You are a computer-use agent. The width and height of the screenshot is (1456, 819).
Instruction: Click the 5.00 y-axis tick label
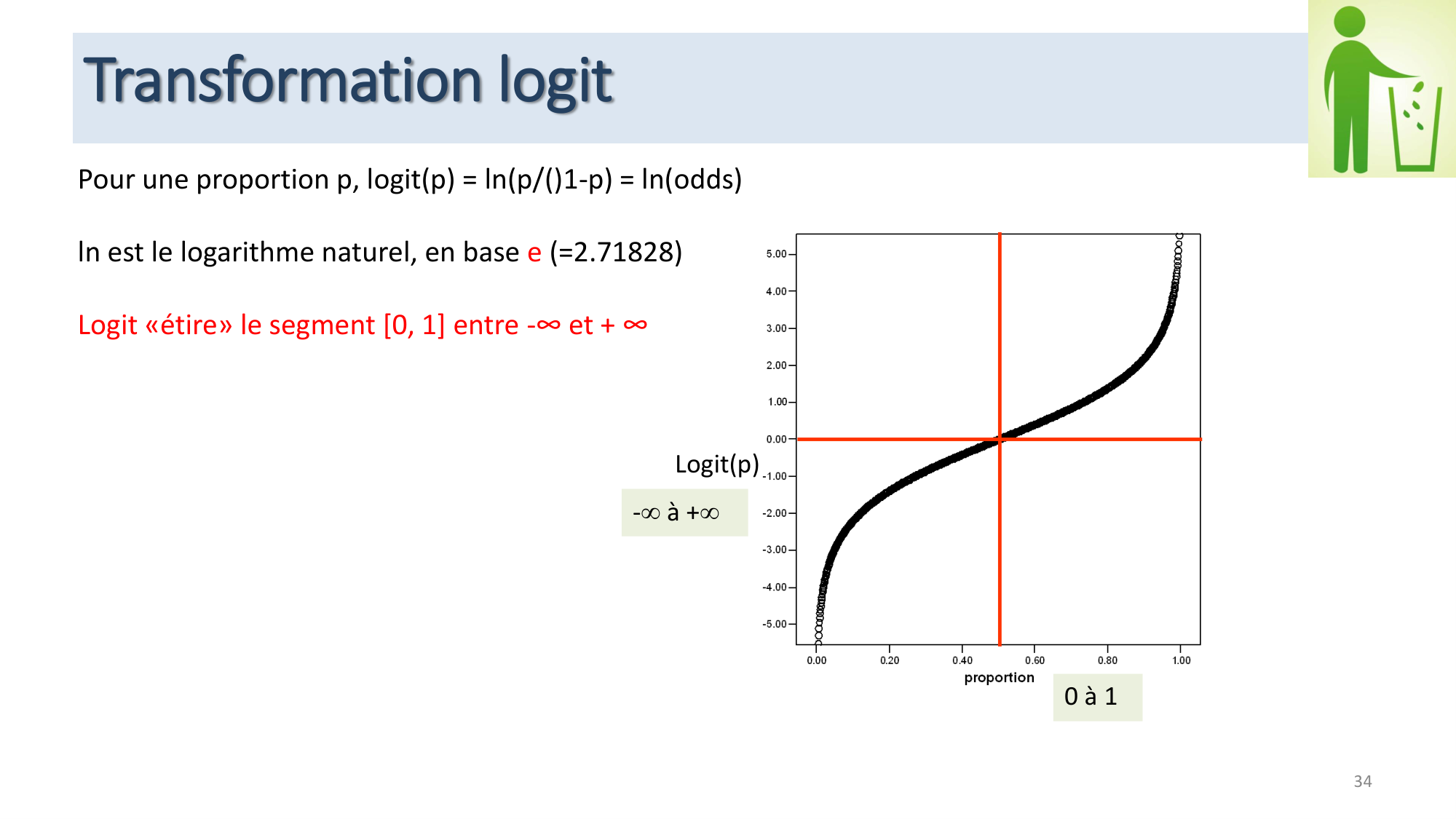(x=776, y=254)
